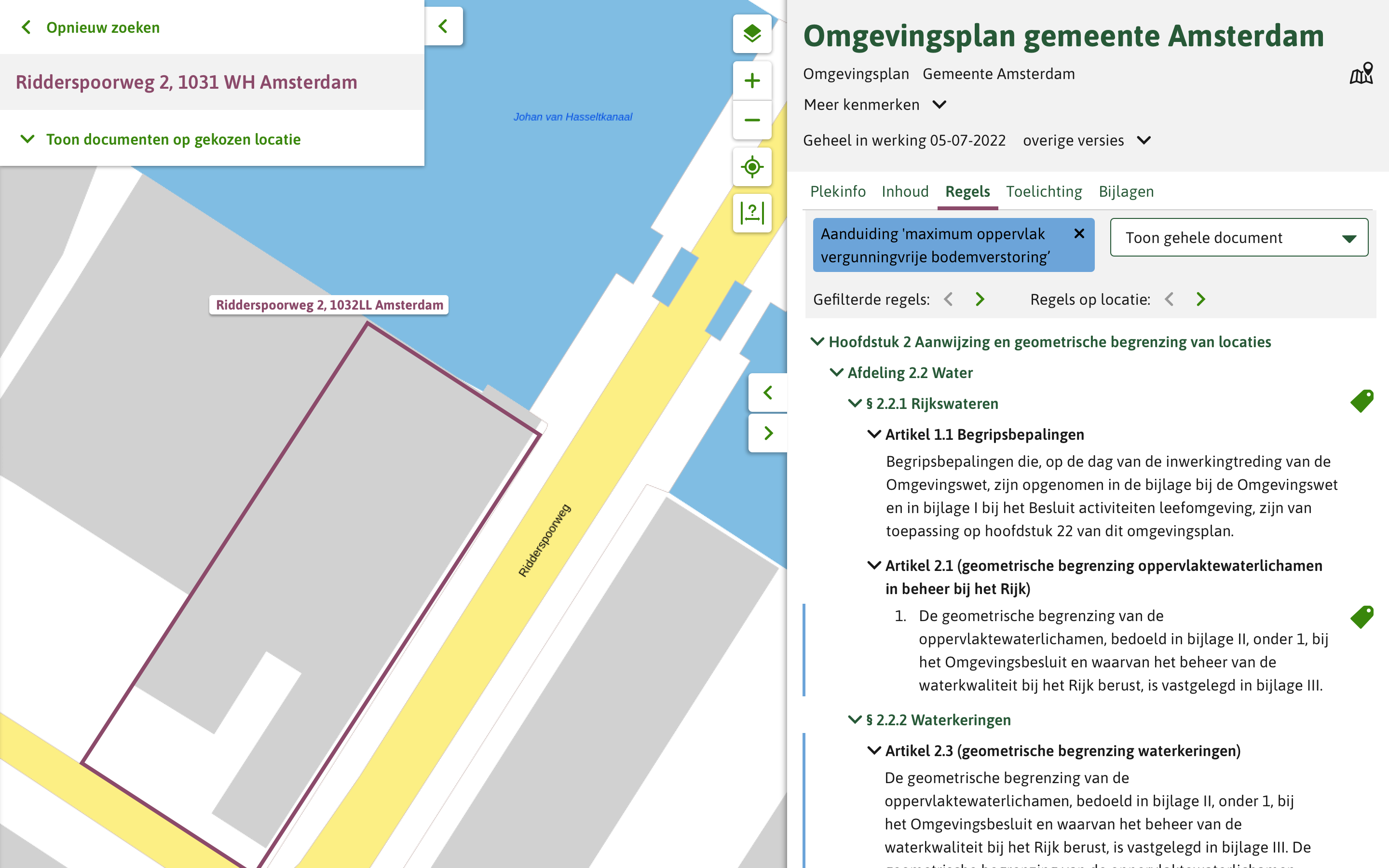
Task: Expand 'Toon documenten op gekozen locatie'
Action: [x=161, y=139]
